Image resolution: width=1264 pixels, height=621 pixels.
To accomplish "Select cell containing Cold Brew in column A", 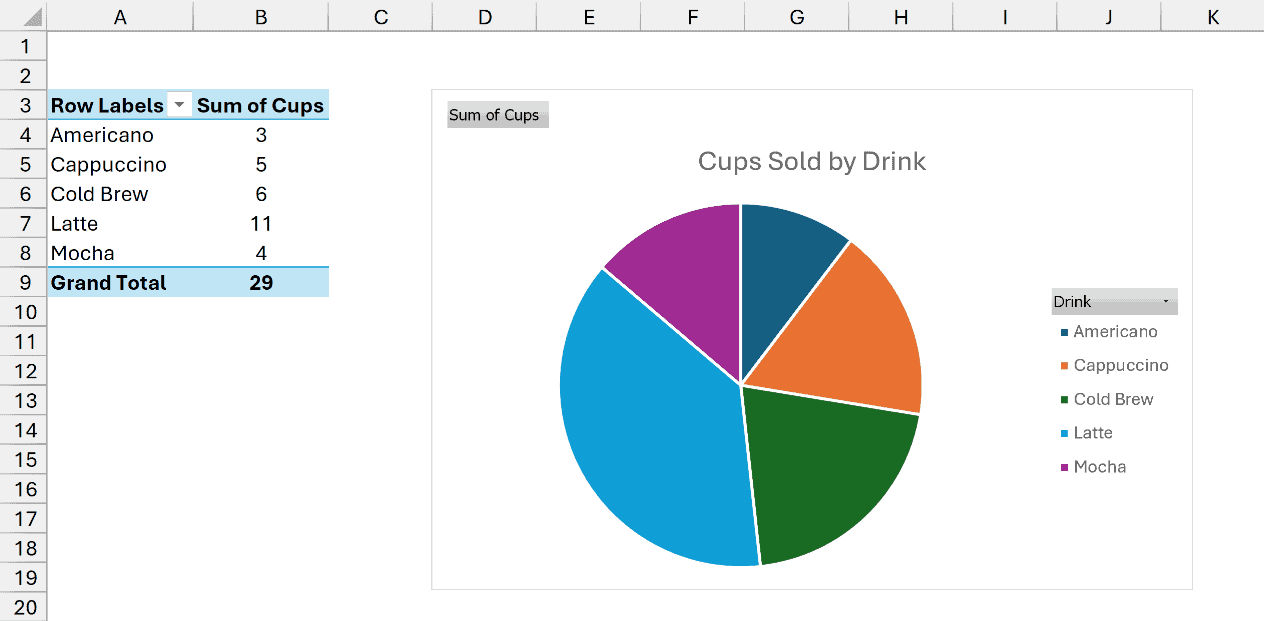I will pyautogui.click(x=120, y=194).
